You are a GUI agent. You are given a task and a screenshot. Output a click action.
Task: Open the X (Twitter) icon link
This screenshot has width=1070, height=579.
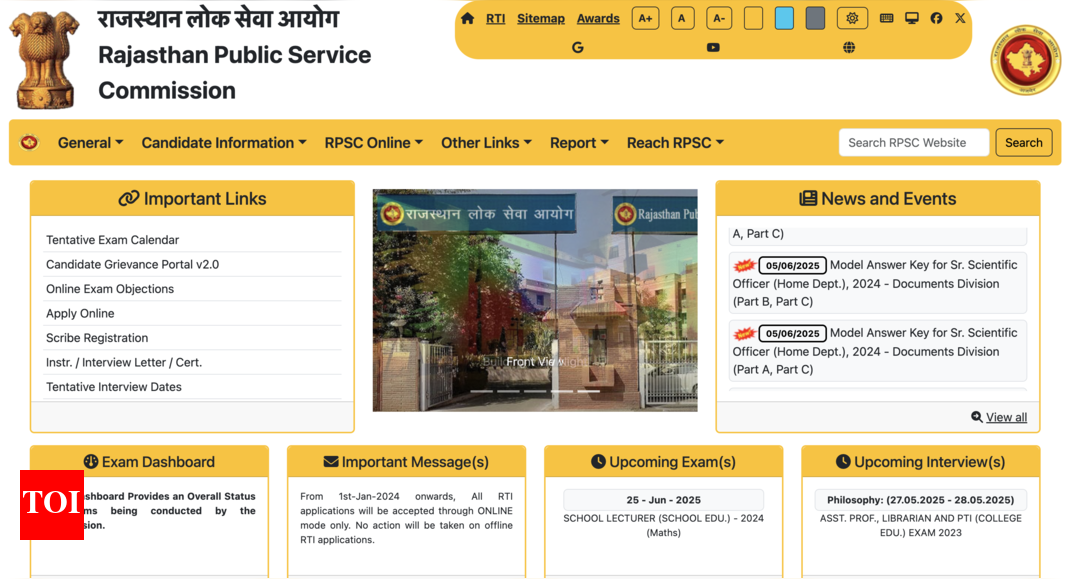click(960, 18)
